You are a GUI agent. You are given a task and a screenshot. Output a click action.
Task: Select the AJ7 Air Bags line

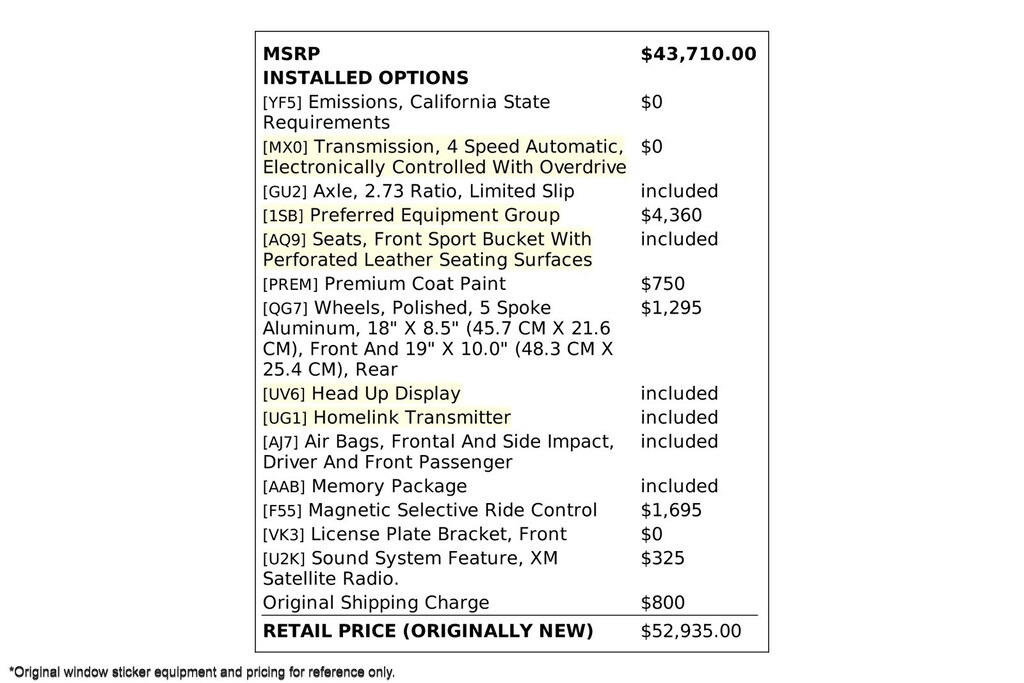click(438, 452)
